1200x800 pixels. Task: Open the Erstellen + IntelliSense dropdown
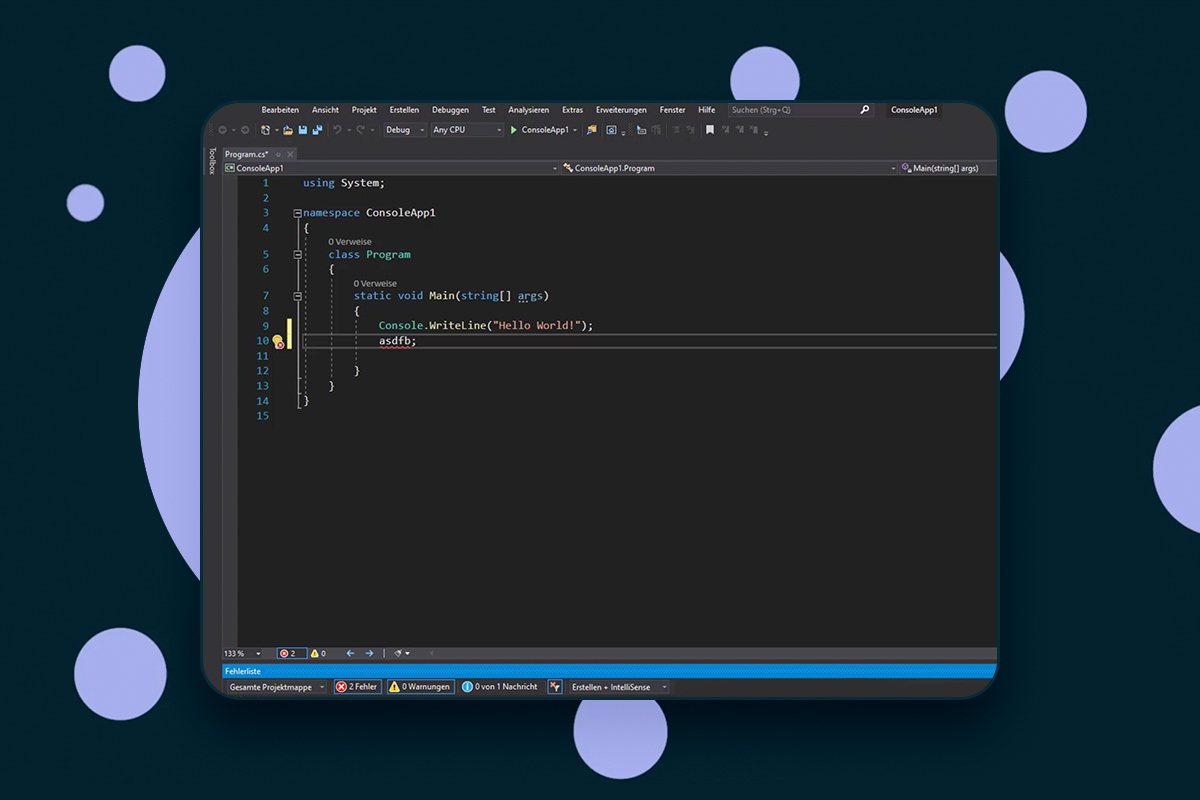[x=619, y=687]
